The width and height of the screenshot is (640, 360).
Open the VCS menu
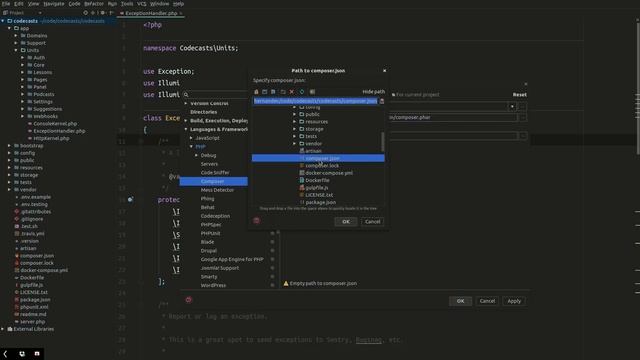pos(142,4)
